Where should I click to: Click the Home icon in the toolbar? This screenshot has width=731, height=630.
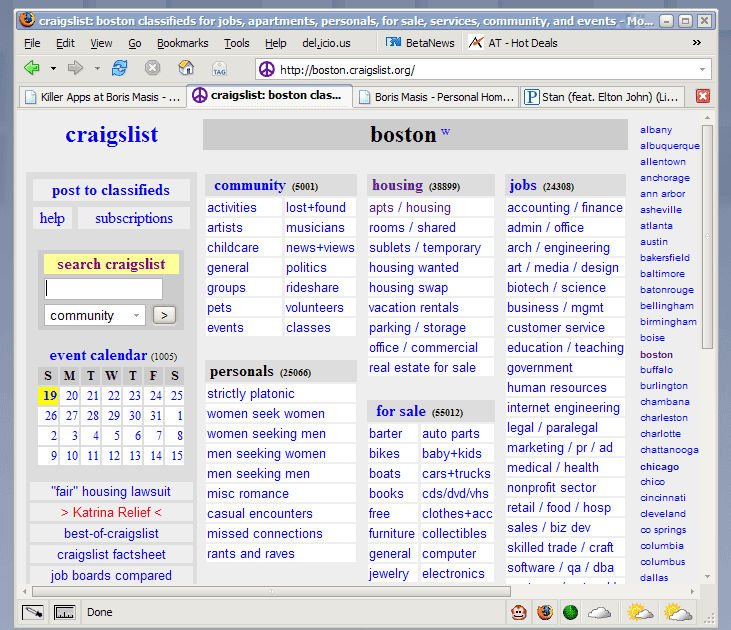pos(186,68)
